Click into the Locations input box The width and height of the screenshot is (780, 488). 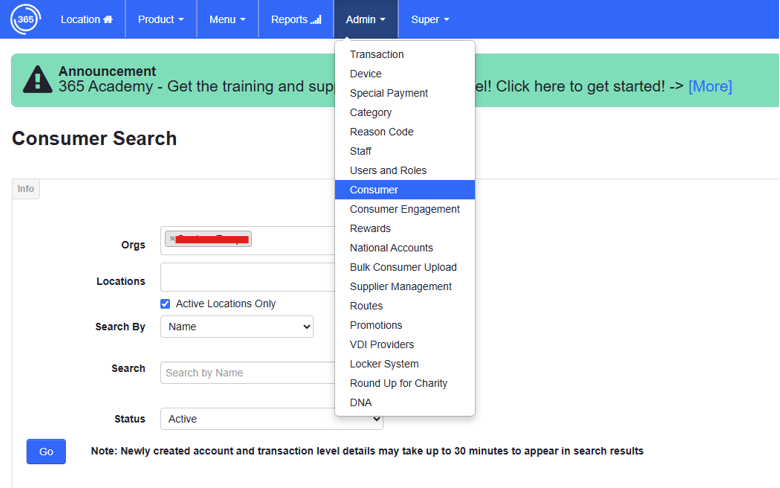point(248,277)
